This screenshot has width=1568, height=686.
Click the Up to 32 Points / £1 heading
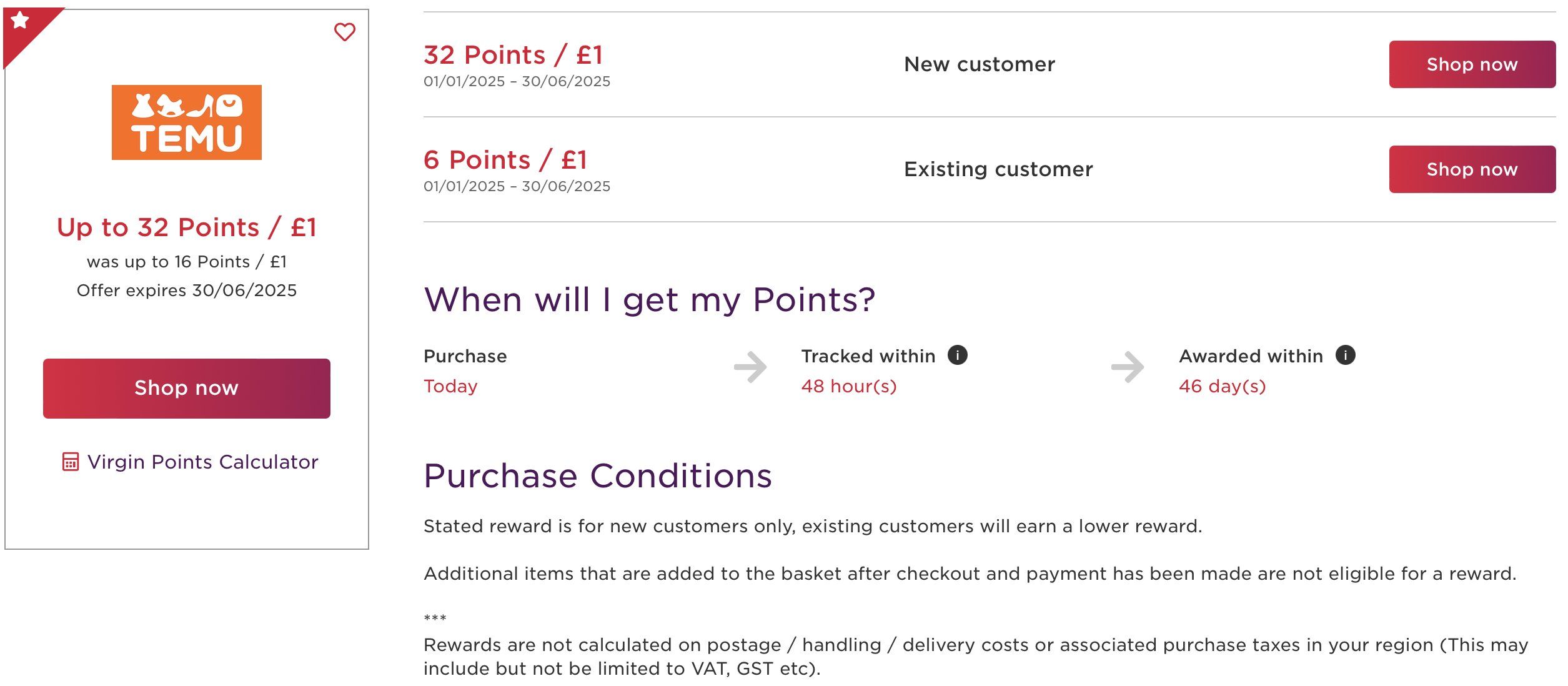(186, 227)
